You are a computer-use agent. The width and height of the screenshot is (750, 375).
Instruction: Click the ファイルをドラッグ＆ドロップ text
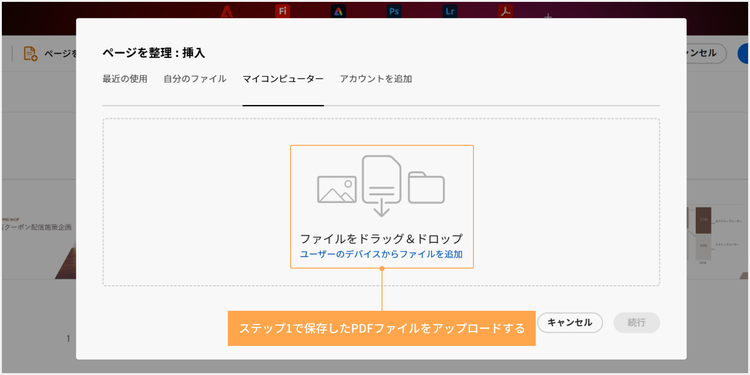click(381, 238)
